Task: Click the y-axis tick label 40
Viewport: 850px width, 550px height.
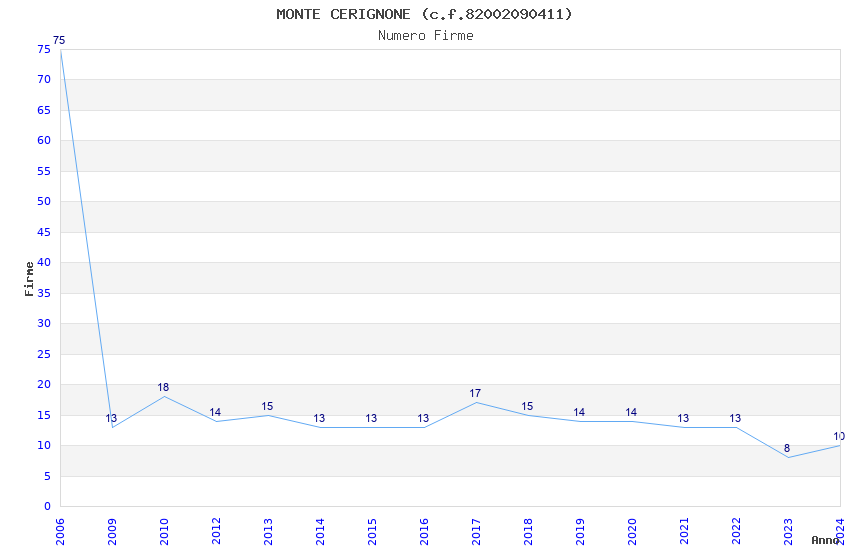Action: pyautogui.click(x=44, y=263)
